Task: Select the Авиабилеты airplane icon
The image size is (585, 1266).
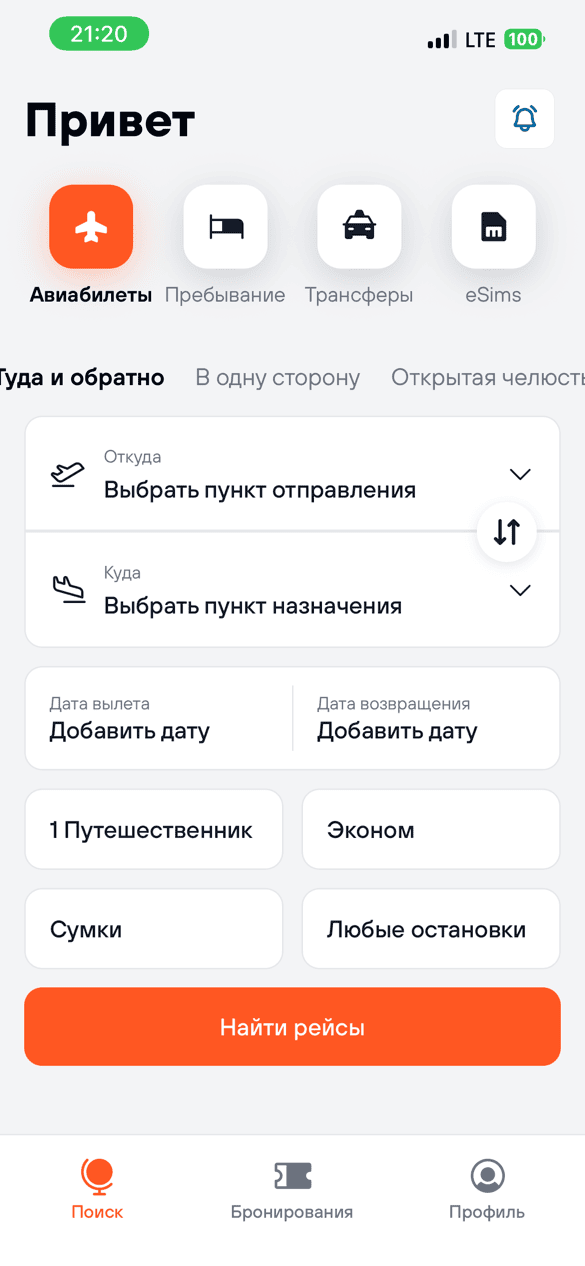Action: click(90, 227)
